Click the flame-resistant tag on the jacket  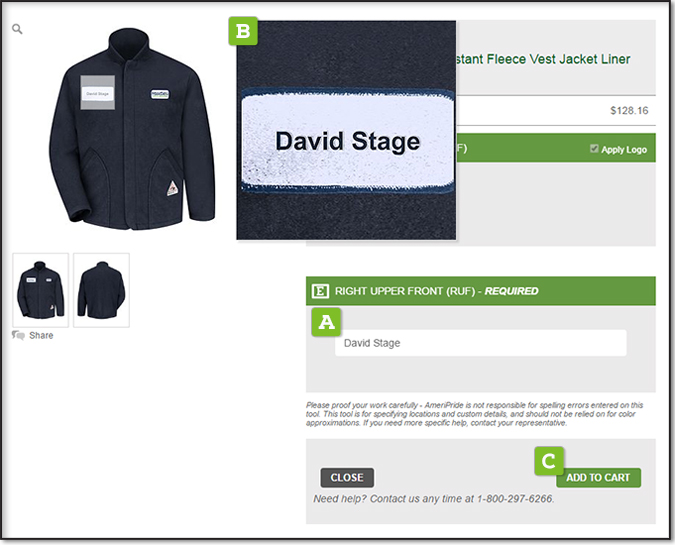172,189
